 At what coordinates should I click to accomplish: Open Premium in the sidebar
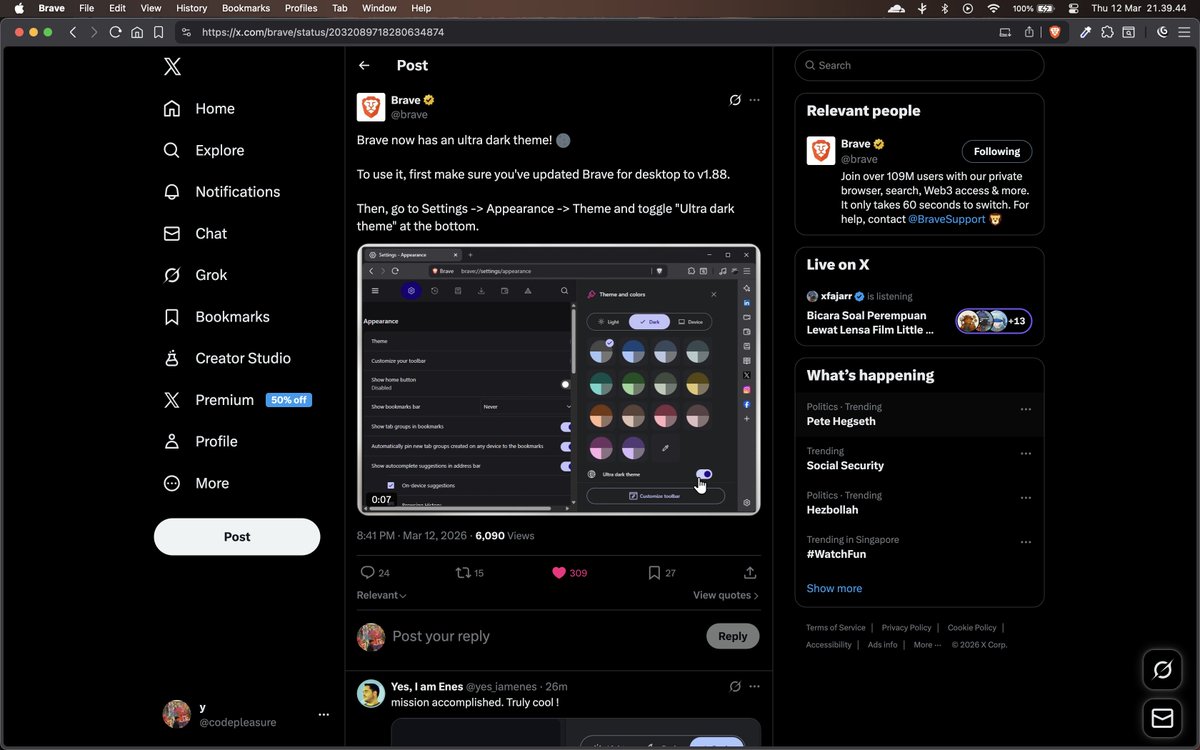pyautogui.click(x=237, y=400)
